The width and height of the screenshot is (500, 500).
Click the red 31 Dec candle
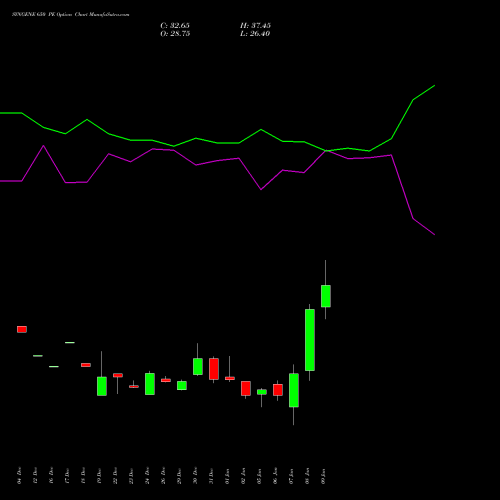click(214, 369)
